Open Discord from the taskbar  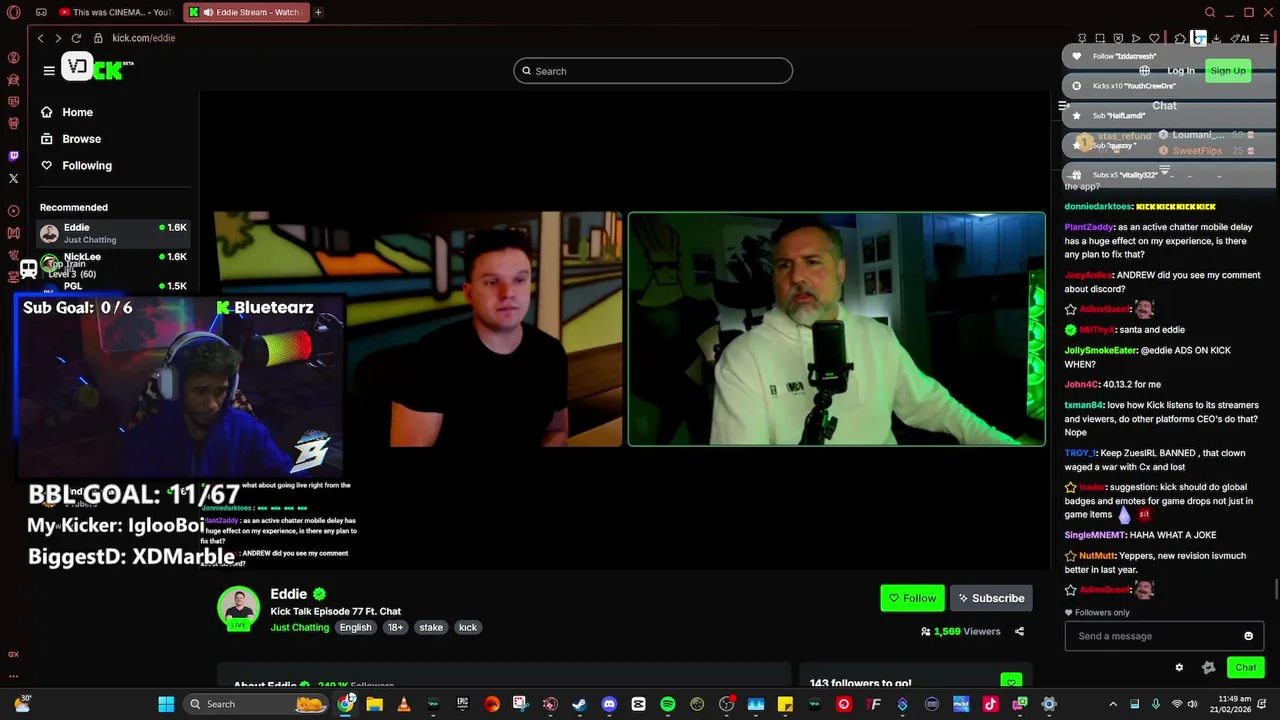pyautogui.click(x=609, y=704)
